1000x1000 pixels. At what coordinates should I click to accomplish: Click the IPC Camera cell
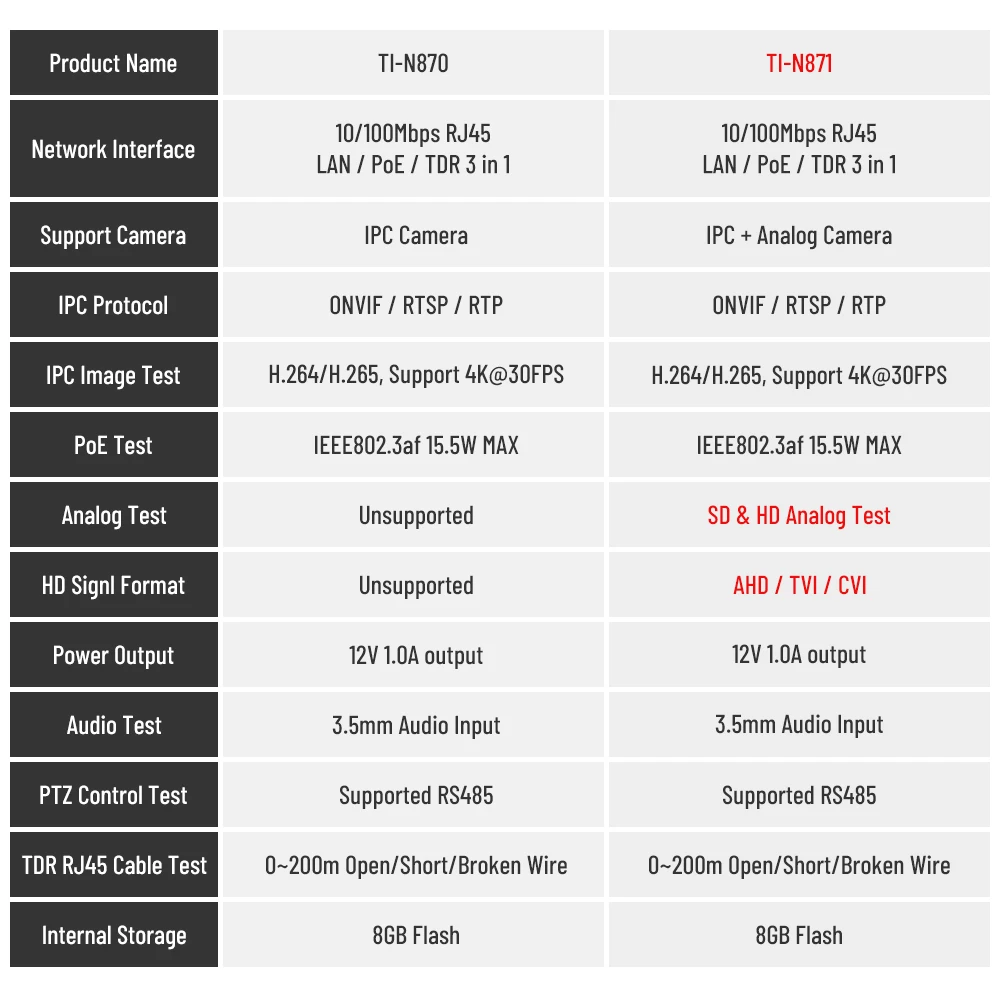point(415,236)
